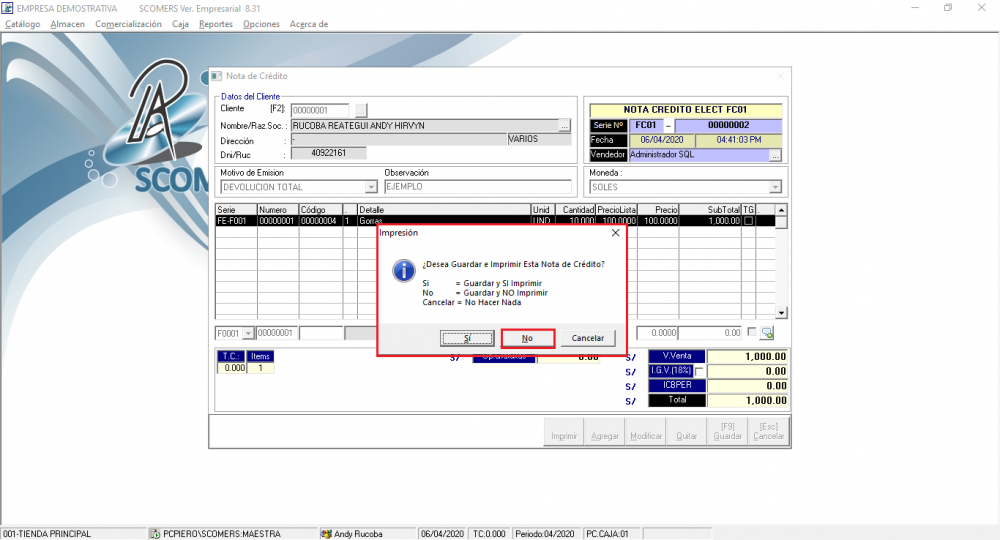The image size is (1000, 540).
Task: Click the document number 00000002 field
Action: (x=728, y=126)
